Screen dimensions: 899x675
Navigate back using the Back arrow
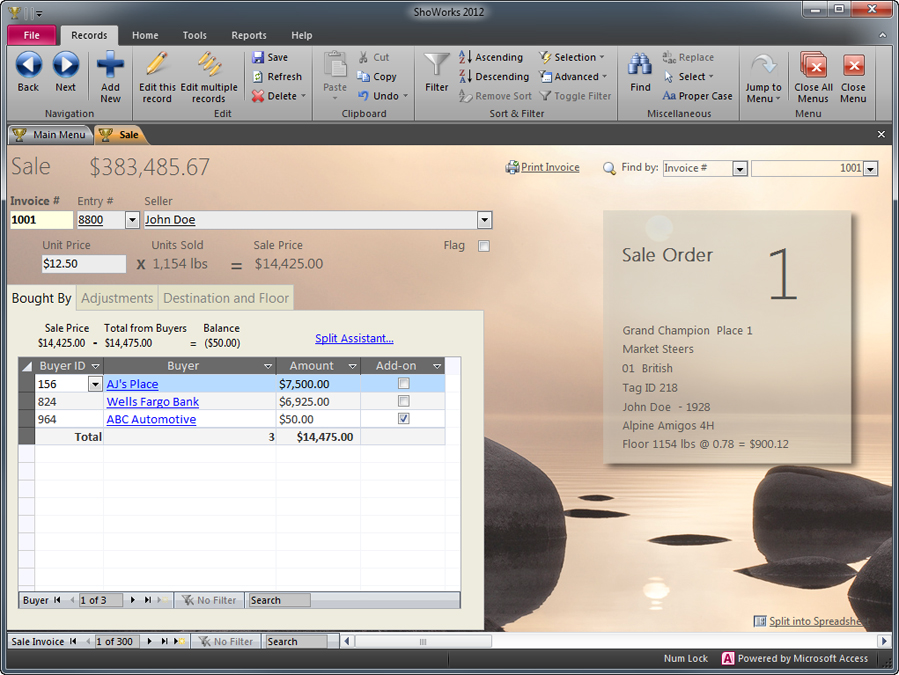[x=27, y=68]
